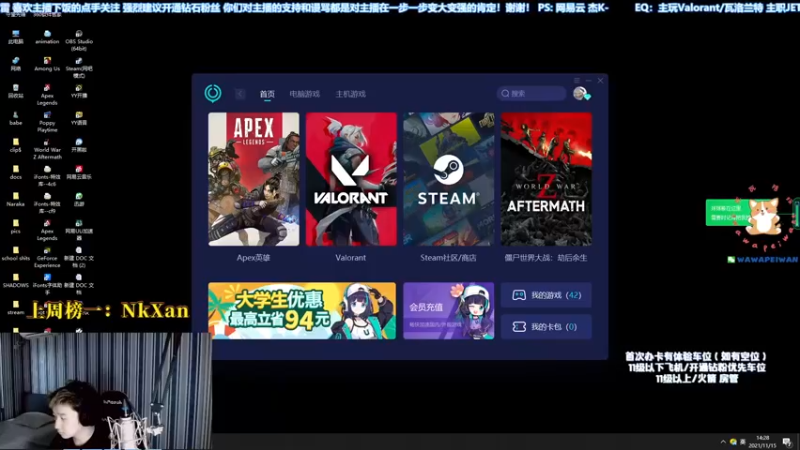Open the clip$ folder on the desktop
The height and width of the screenshot is (450, 800).
(x=16, y=145)
